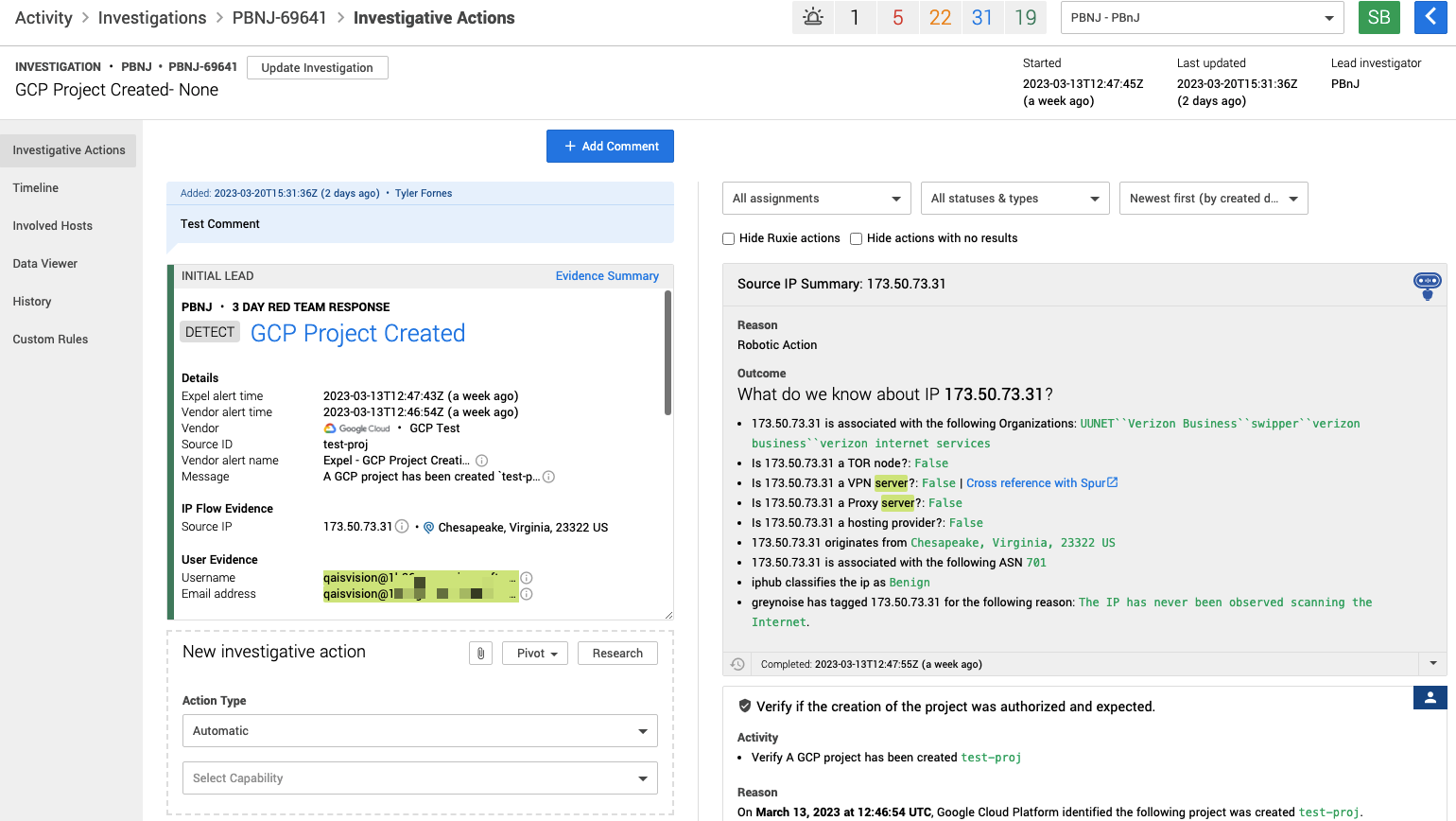This screenshot has width=1456, height=821.
Task: Click the Initial Lead panel scrollbar
Action: tap(667, 353)
